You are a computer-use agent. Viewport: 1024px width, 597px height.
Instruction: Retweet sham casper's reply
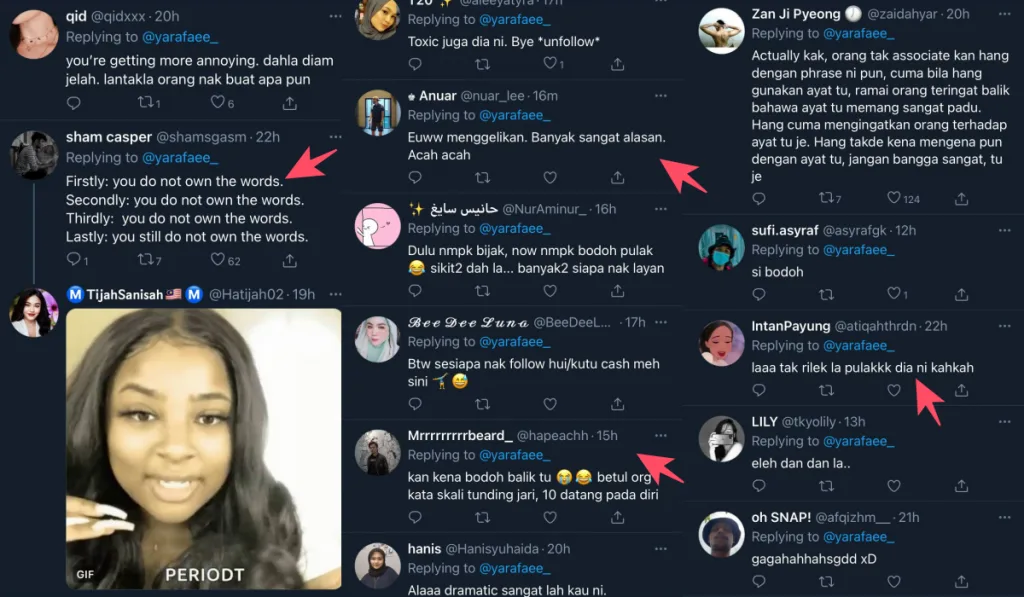(x=145, y=260)
